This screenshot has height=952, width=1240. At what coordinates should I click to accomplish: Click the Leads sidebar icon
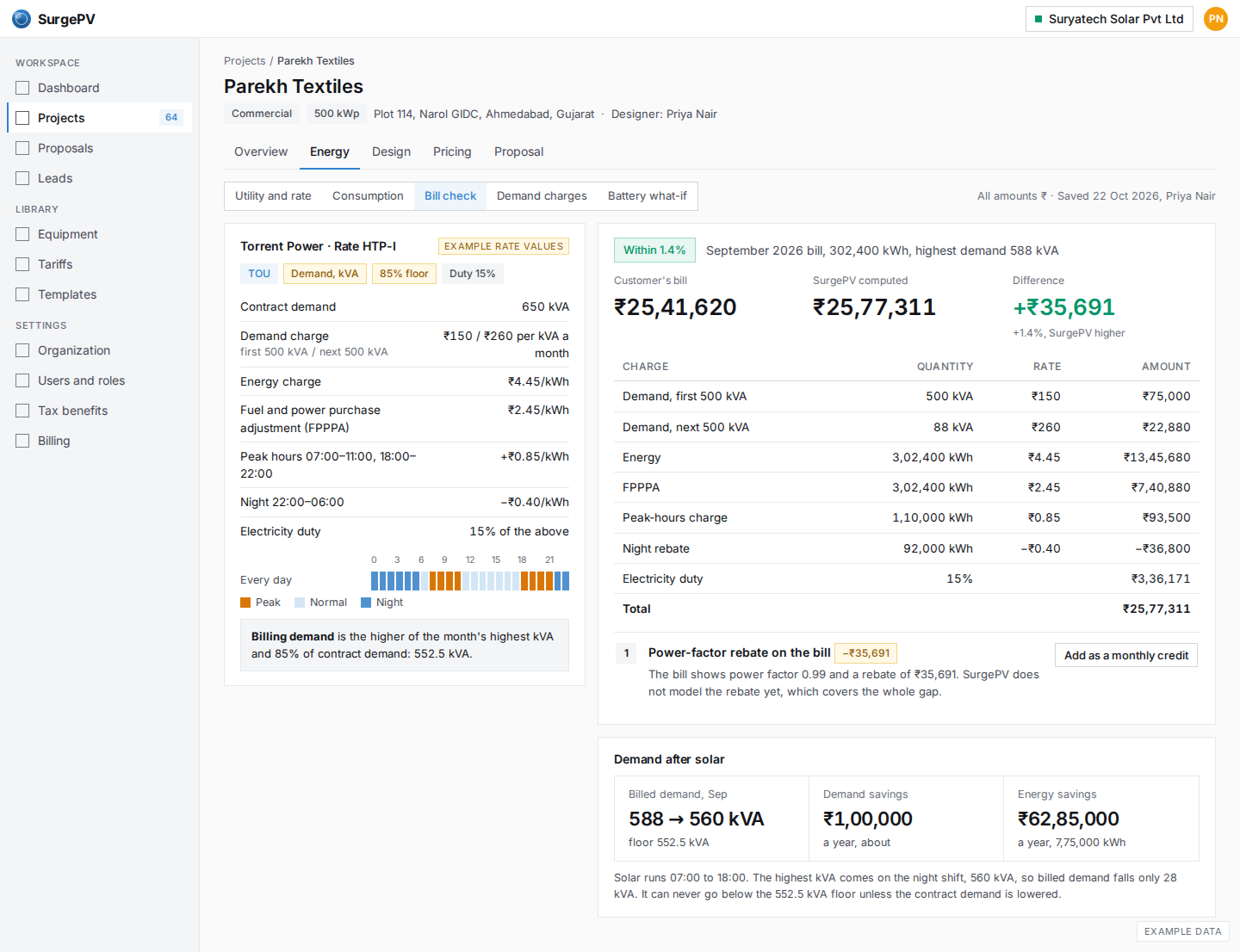coord(22,178)
